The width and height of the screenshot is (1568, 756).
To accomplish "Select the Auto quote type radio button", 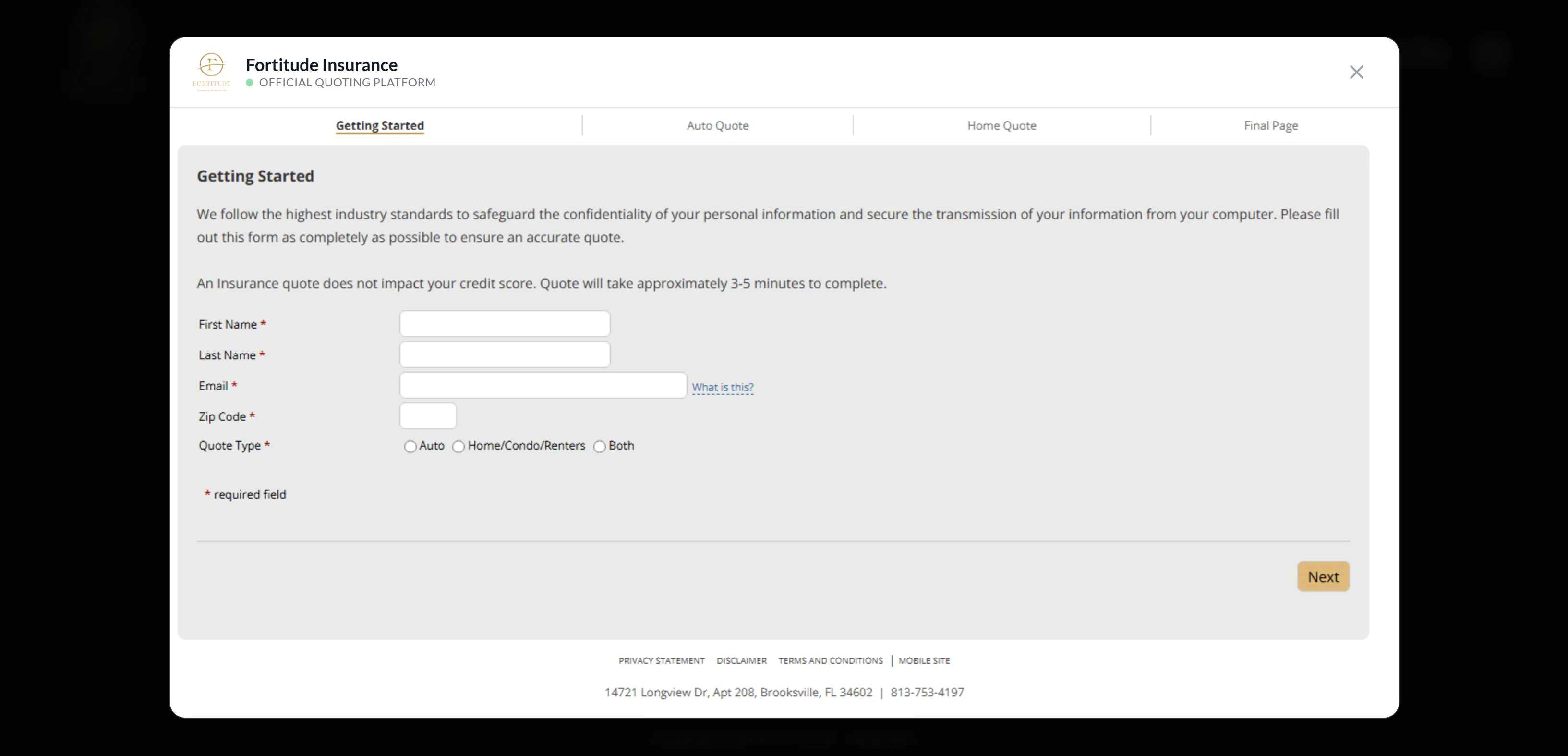I will [x=410, y=447].
